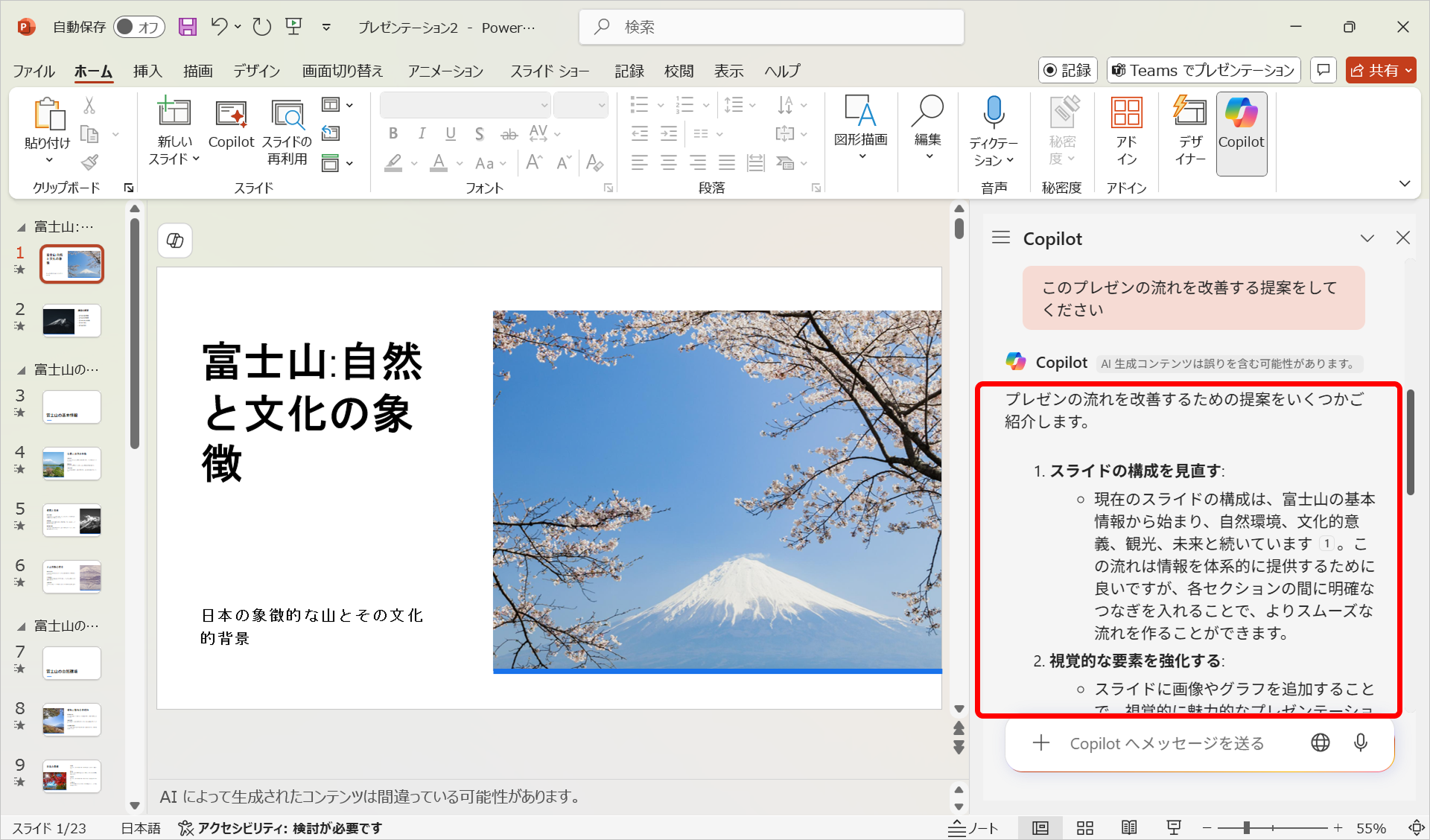1430x840 pixels.
Task: Start Slide Show from status bar icon
Action: (x=1174, y=828)
